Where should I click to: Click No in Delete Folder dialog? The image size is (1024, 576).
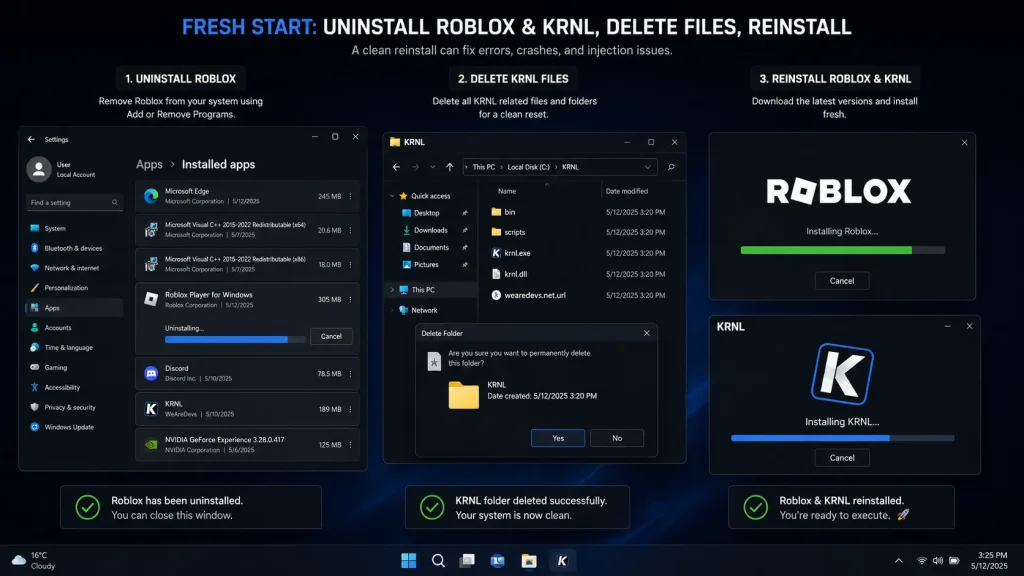[617, 438]
